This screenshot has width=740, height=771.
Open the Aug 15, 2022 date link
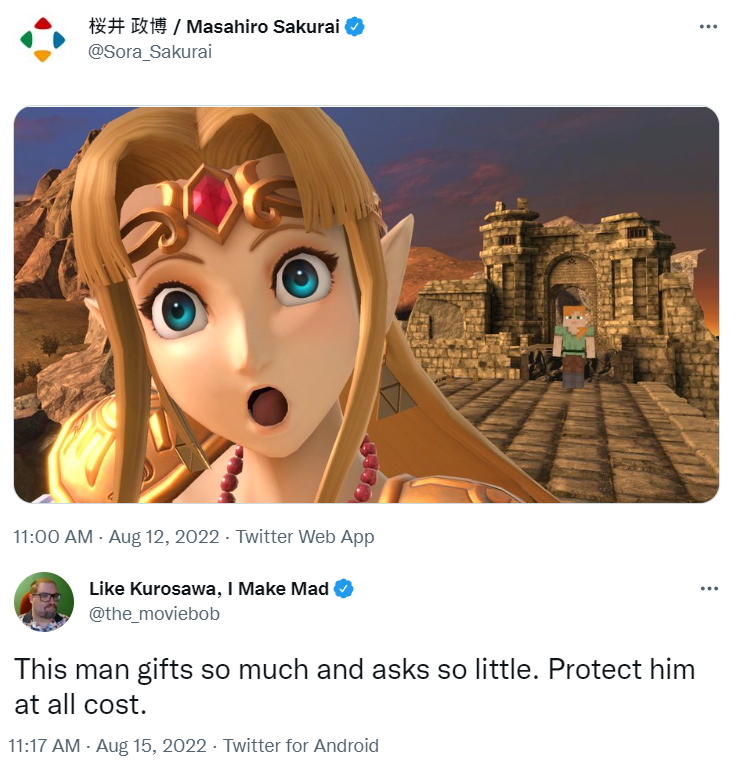[151, 745]
